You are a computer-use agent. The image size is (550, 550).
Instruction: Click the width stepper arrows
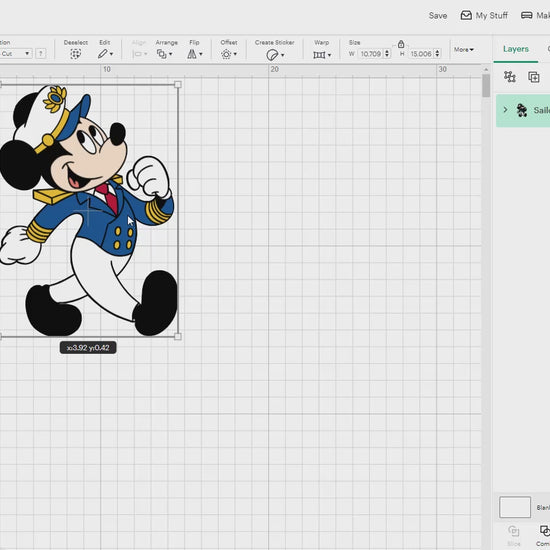387,54
